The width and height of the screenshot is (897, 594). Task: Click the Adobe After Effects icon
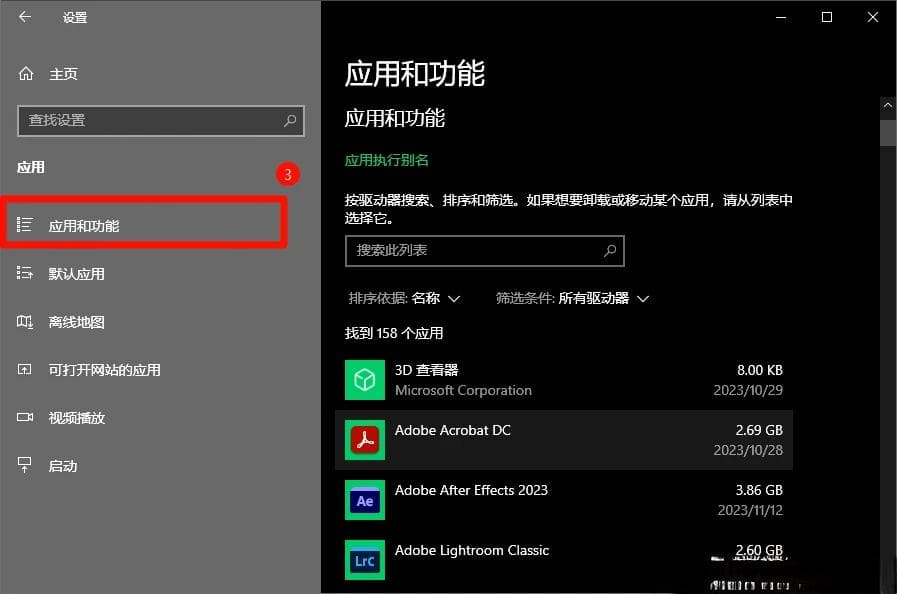365,500
